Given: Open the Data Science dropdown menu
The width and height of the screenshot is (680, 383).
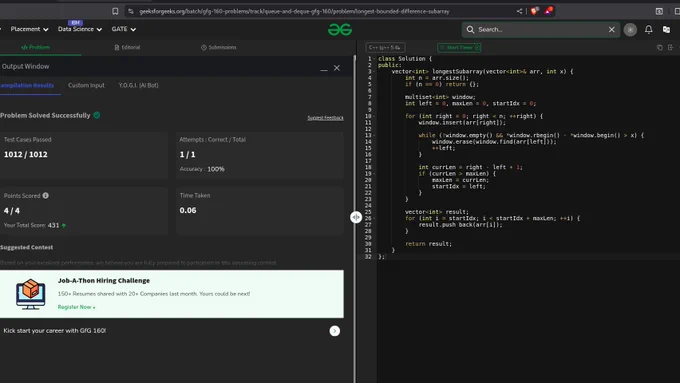Looking at the screenshot, I should [x=80, y=29].
